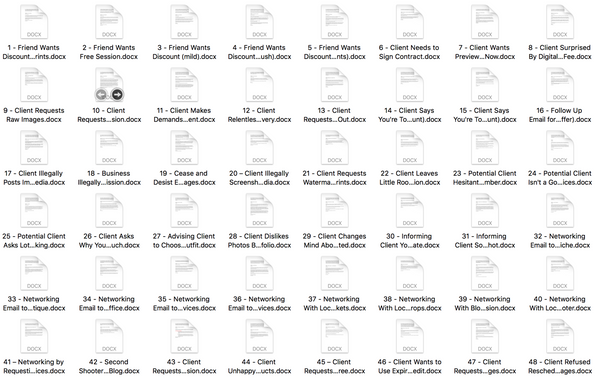Click the filename beginning '35 - Networking Email'
Viewport: 600px width, 380px height.
click(184, 303)
